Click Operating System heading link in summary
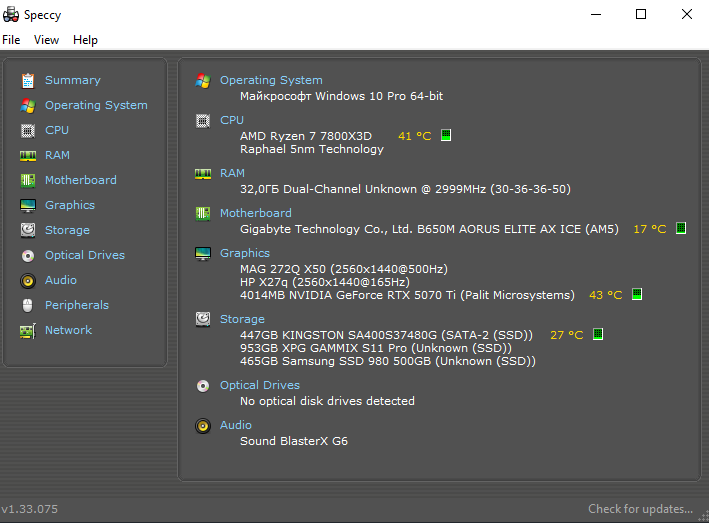 (x=271, y=80)
